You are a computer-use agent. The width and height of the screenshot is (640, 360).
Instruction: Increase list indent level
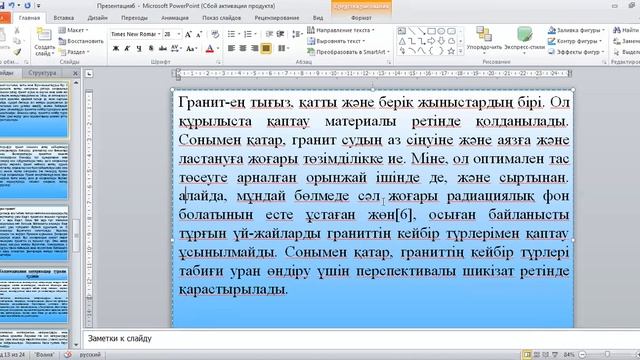click(x=280, y=34)
